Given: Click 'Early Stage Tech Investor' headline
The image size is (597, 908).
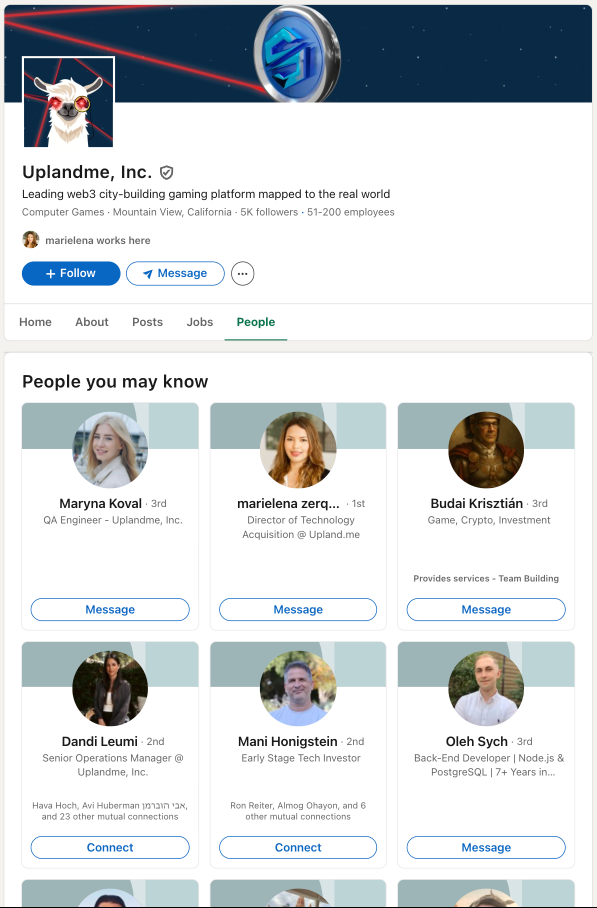Looking at the screenshot, I should (x=301, y=758).
